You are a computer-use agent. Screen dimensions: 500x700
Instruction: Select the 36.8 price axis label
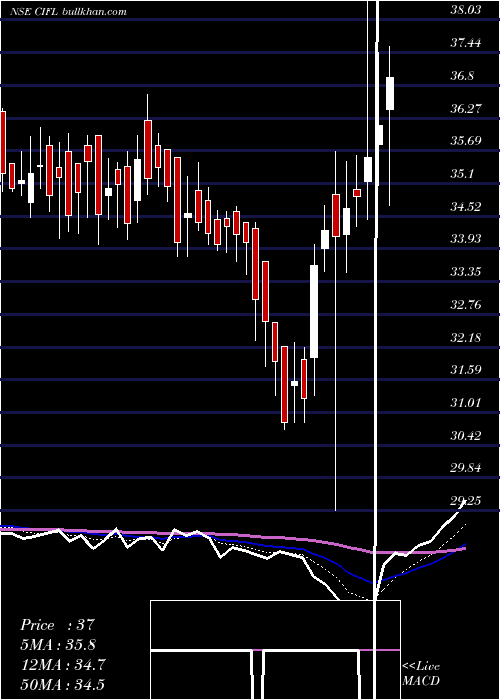462,75
